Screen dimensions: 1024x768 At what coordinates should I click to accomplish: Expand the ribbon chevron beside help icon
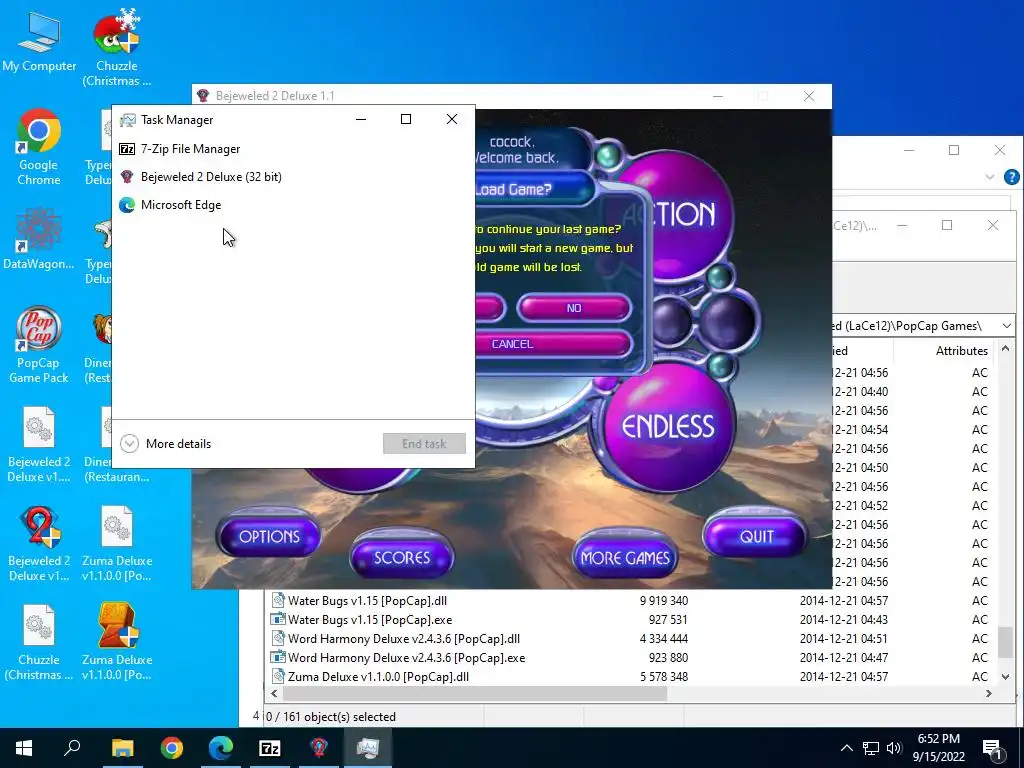point(990,177)
